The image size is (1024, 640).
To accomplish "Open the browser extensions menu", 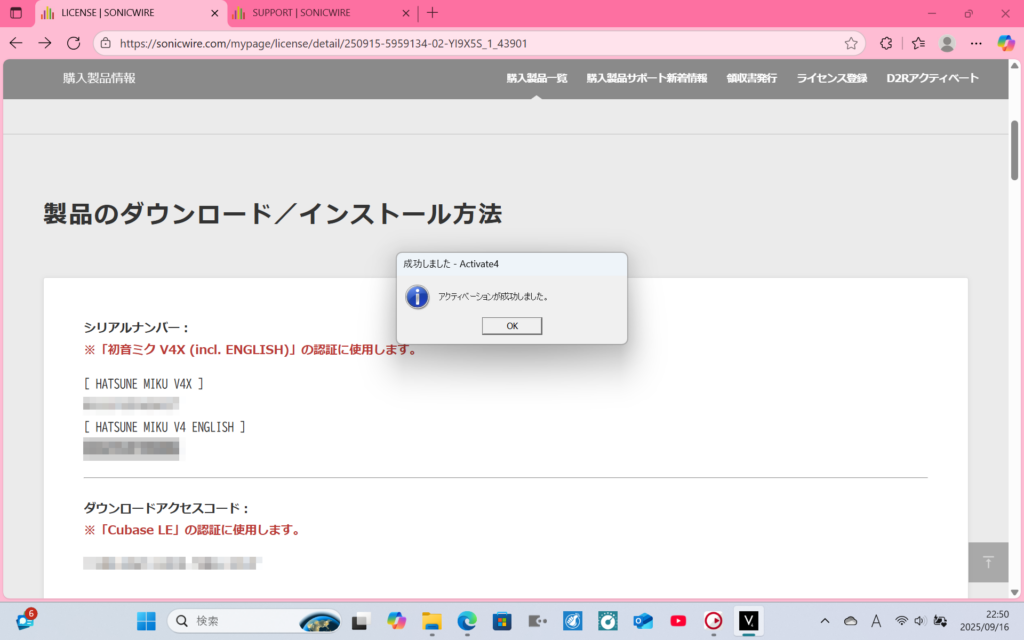I will click(886, 44).
